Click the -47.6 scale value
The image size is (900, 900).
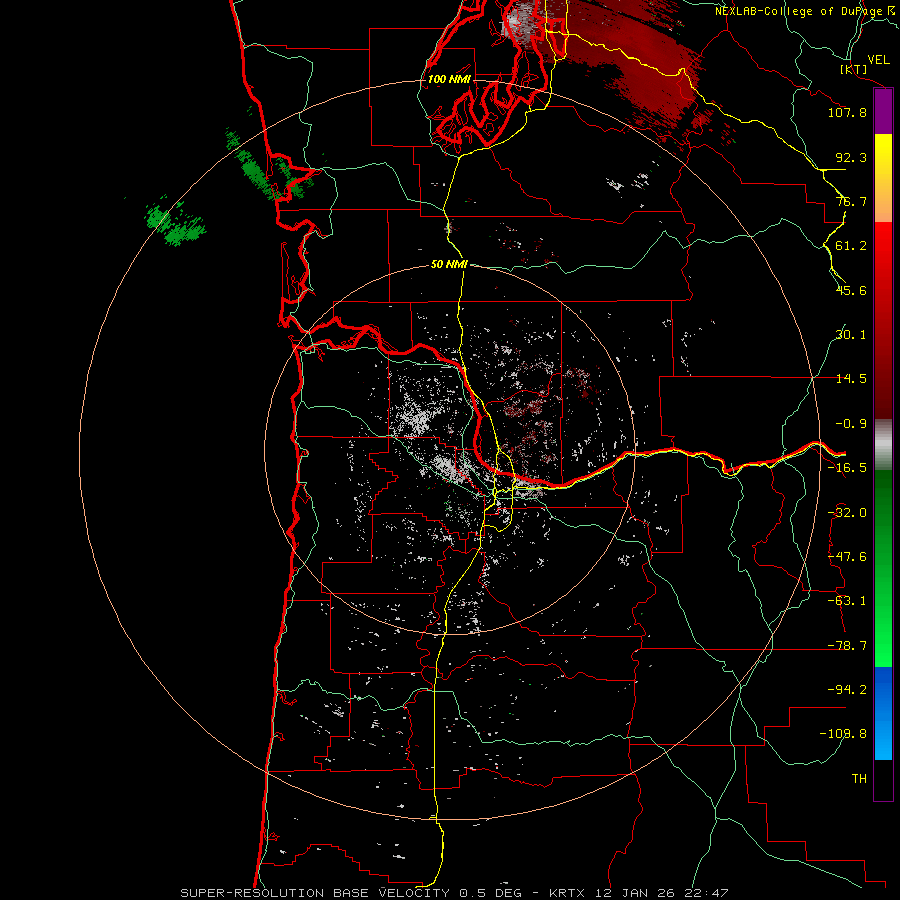[847, 557]
